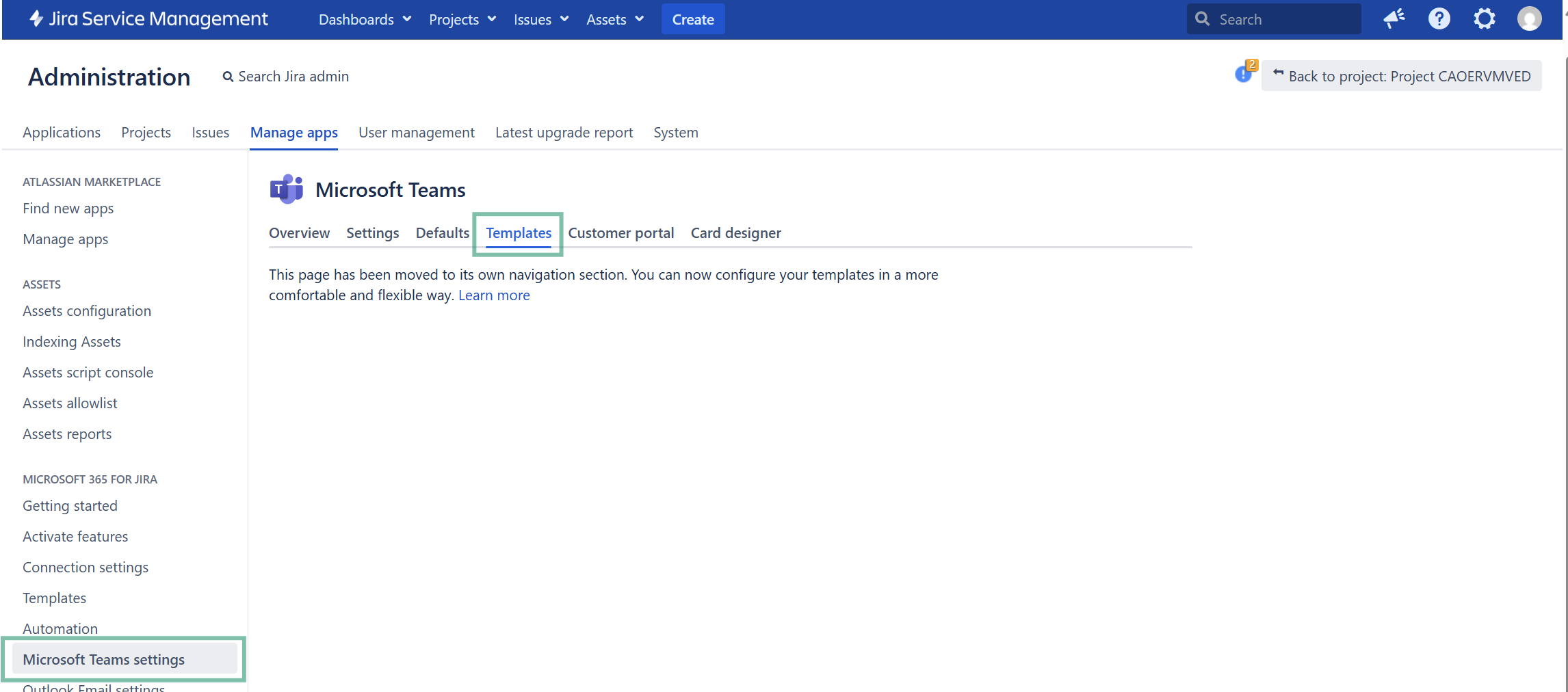The width and height of the screenshot is (1568, 692).
Task: Click the Jira Service Management logo
Action: 148,19
